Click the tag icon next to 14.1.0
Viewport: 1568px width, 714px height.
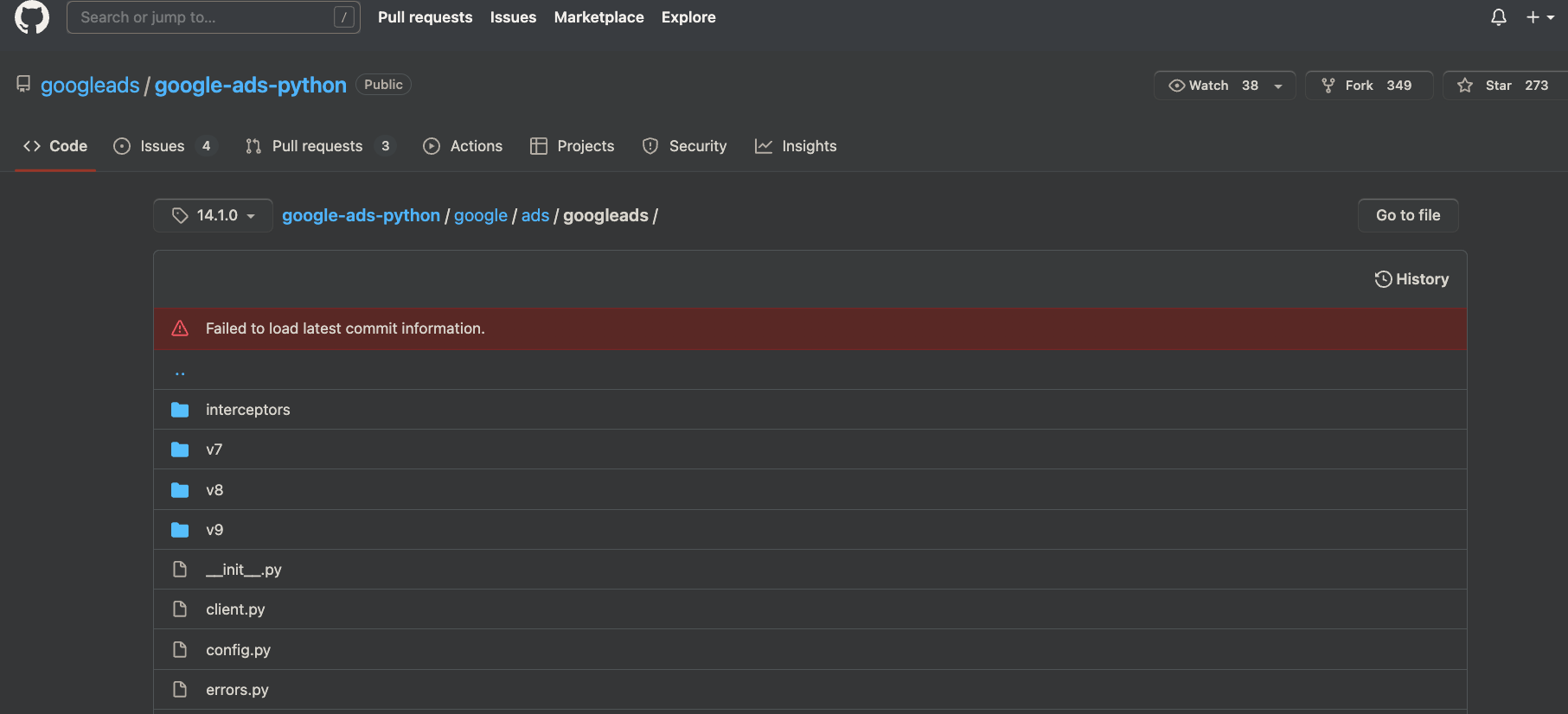click(x=180, y=215)
